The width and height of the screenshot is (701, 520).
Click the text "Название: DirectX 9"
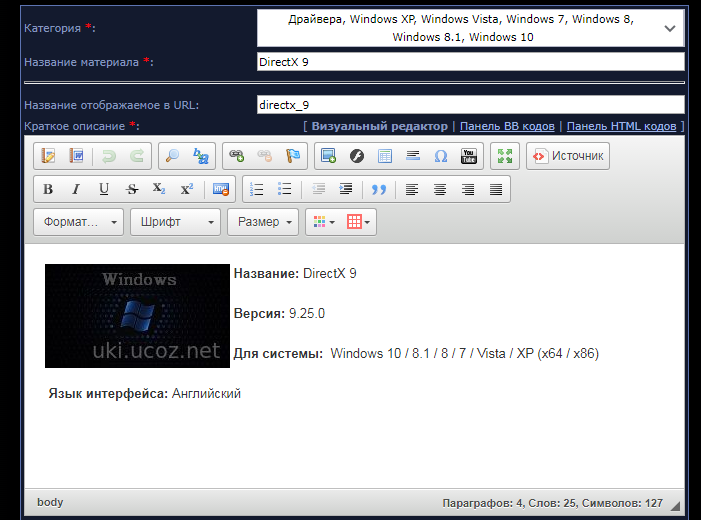point(295,273)
